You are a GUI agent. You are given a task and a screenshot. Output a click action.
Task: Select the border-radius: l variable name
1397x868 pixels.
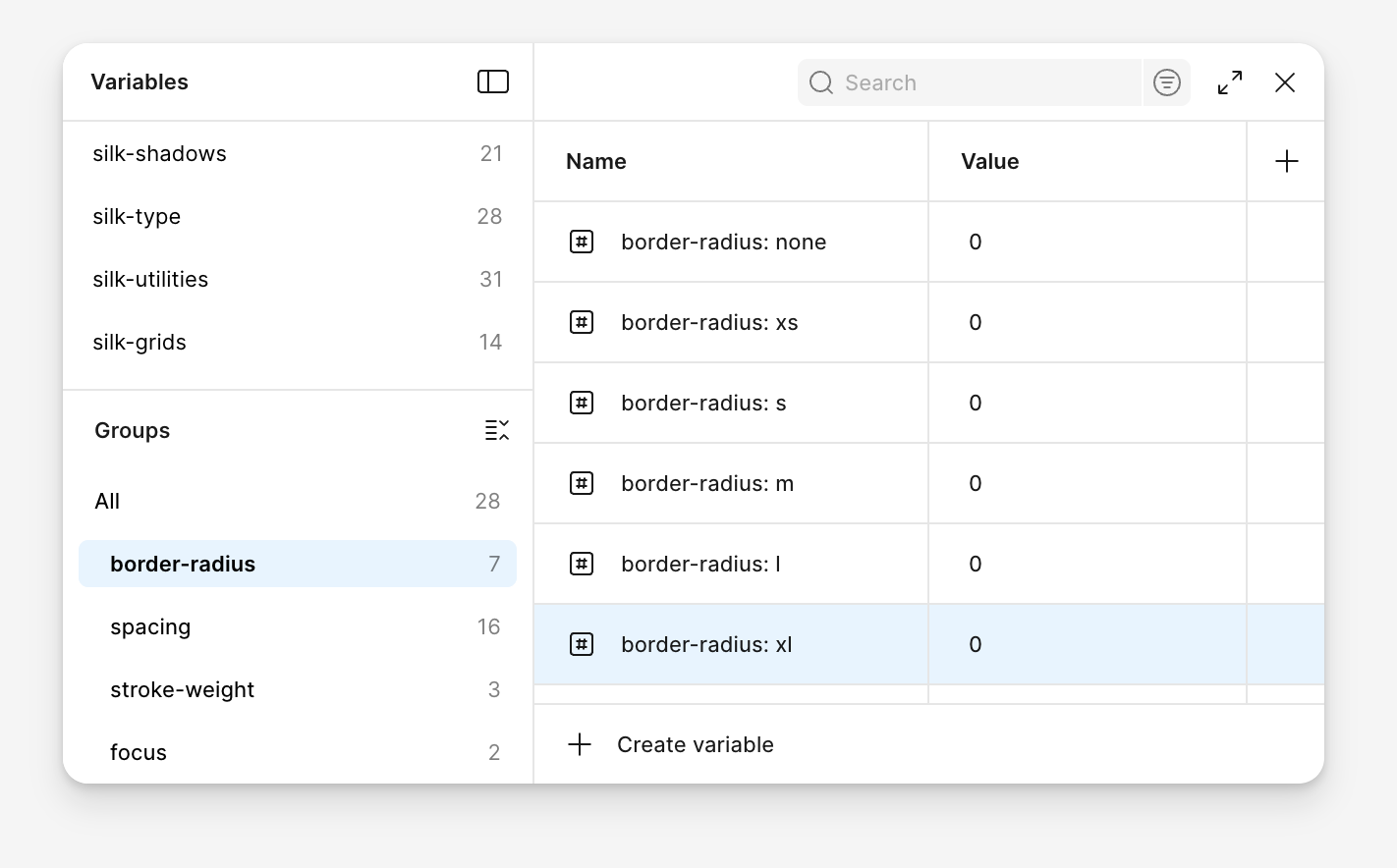(700, 564)
